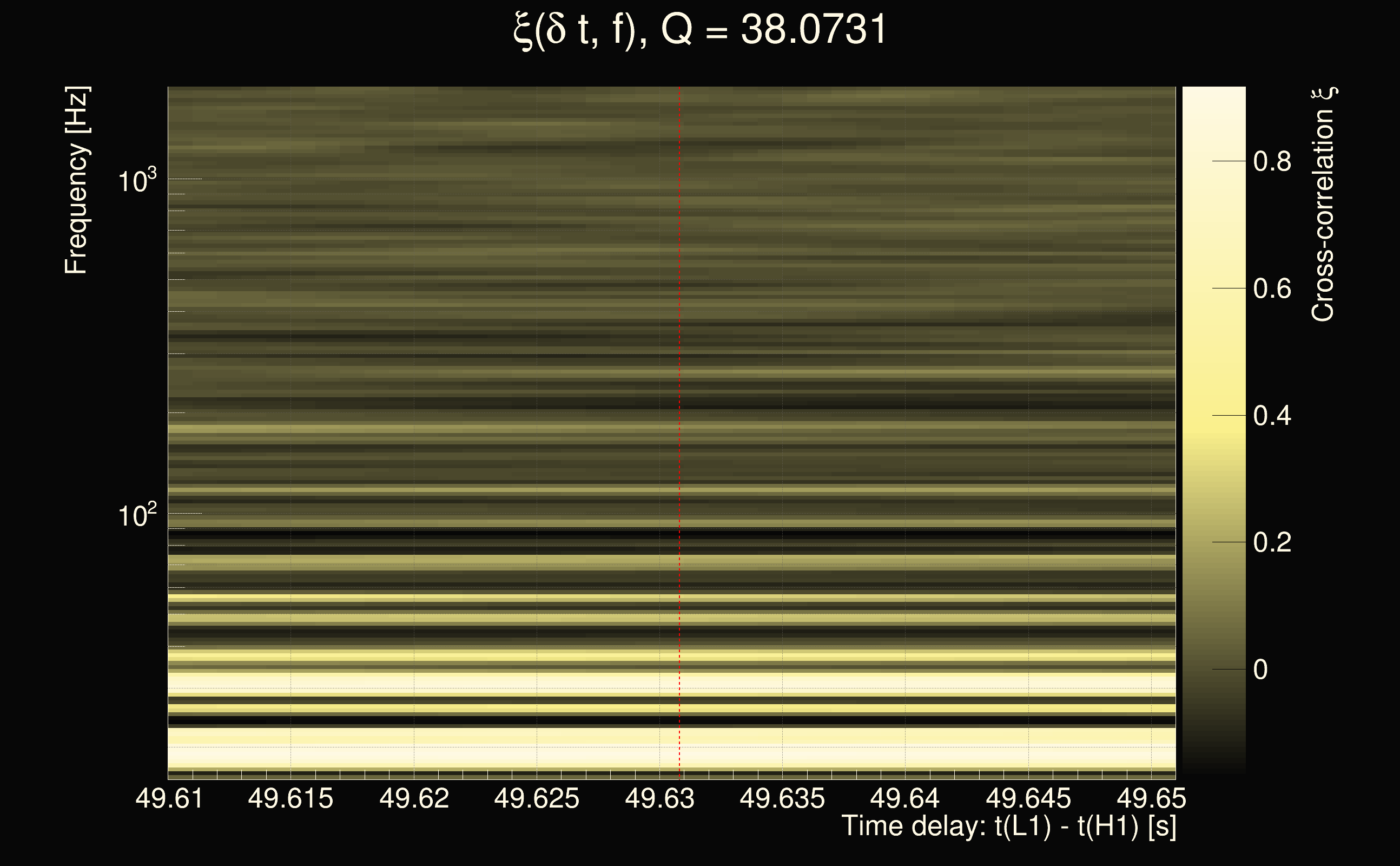Click the 0.2 colorbar tick label
1400x866 pixels.
point(1272,542)
